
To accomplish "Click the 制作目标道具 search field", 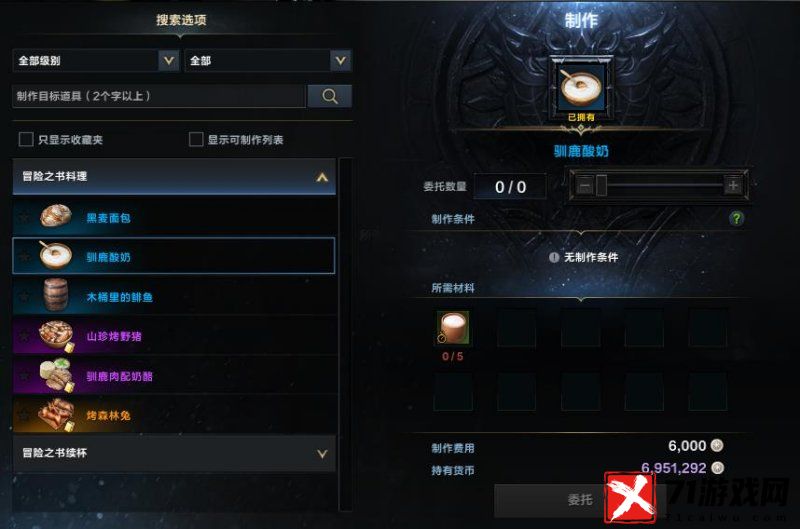I will [159, 96].
